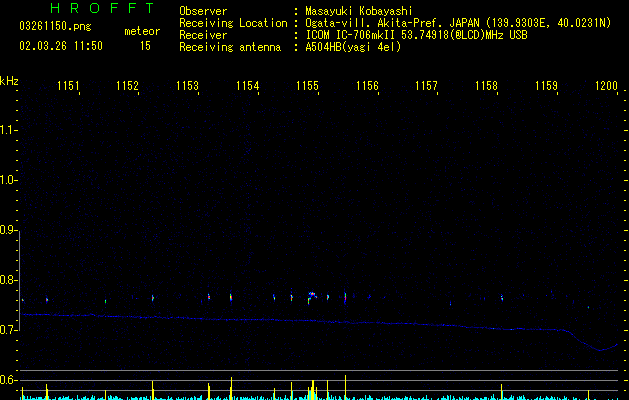Click the 1200 time axis marker

(606, 86)
